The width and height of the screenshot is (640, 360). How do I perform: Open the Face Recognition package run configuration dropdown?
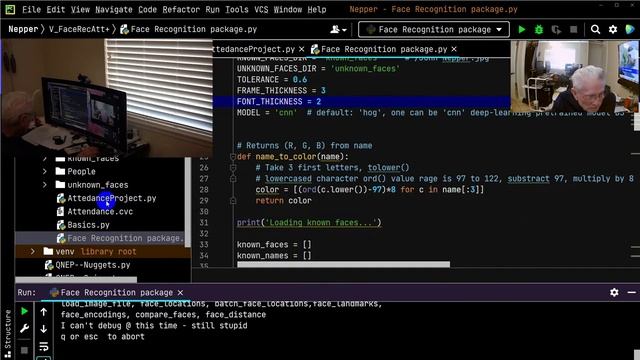434,29
